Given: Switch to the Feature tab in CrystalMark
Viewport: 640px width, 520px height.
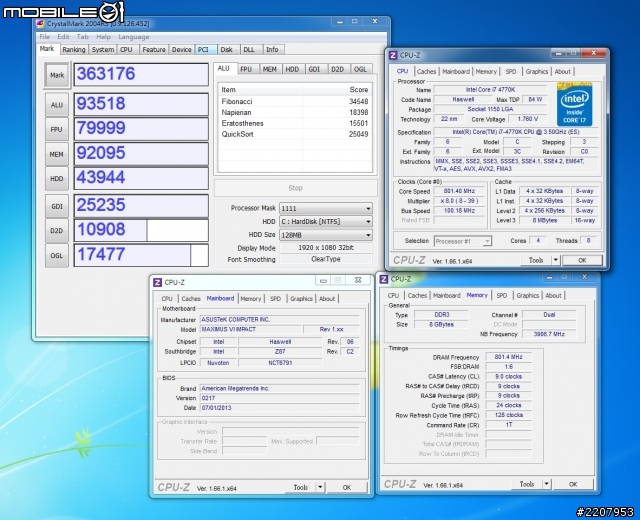Looking at the screenshot, I should tap(154, 49).
